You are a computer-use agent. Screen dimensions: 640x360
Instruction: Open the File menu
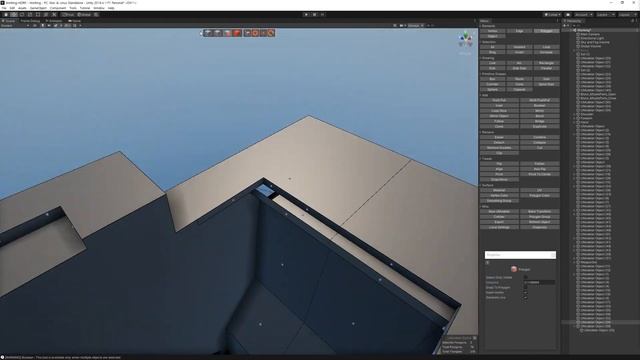point(4,8)
